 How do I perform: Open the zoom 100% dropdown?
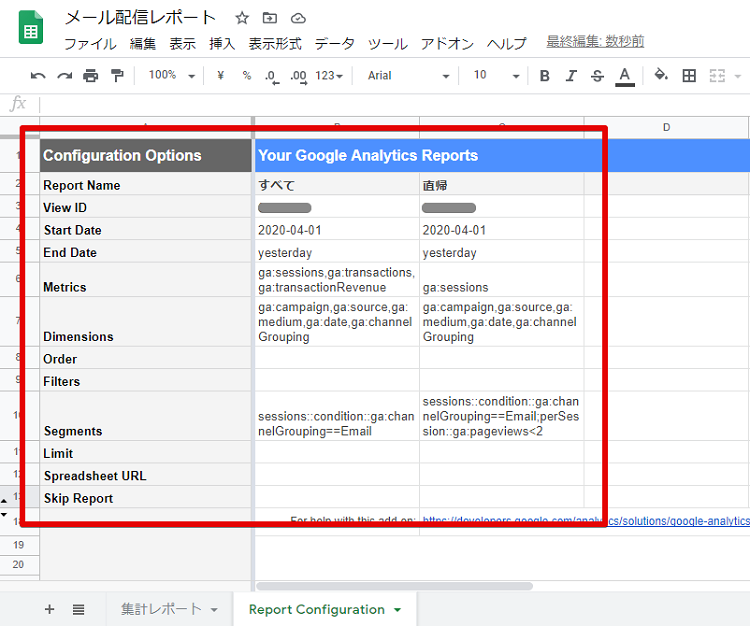pos(172,75)
